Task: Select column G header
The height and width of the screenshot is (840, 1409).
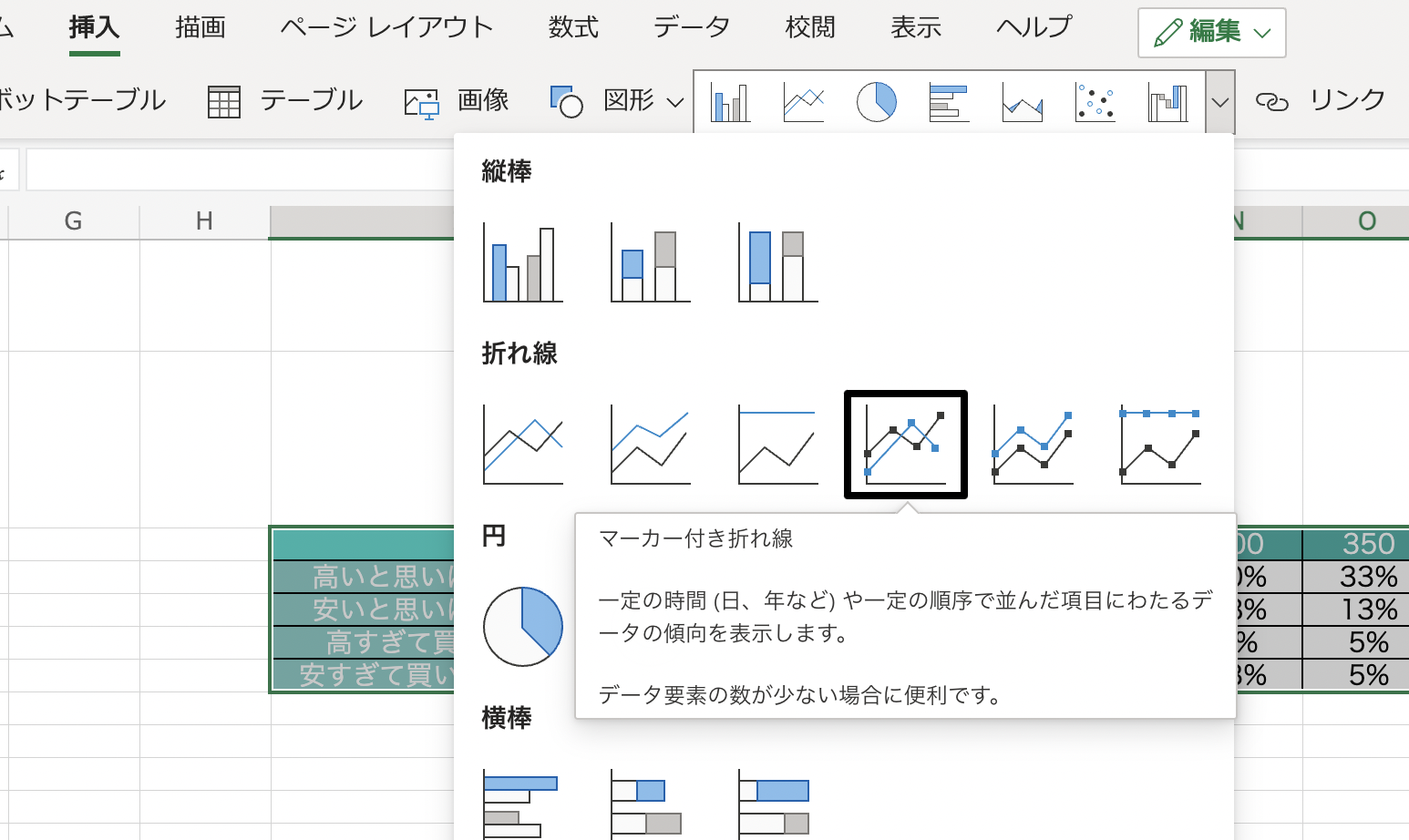Action: (74, 221)
